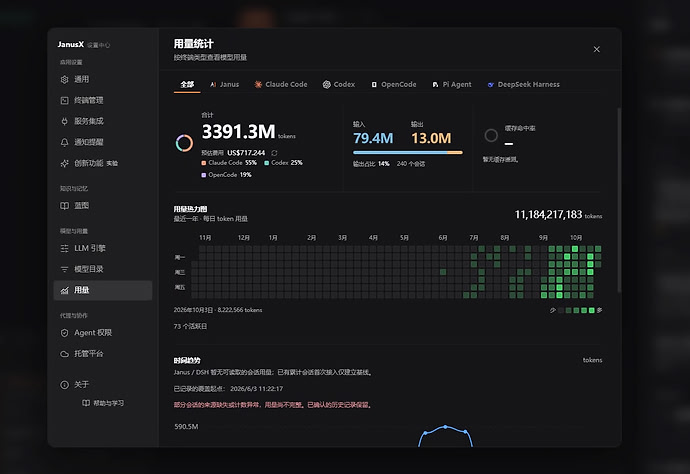Click the usage donut chart icon
The width and height of the screenshot is (690, 474).
(x=184, y=143)
